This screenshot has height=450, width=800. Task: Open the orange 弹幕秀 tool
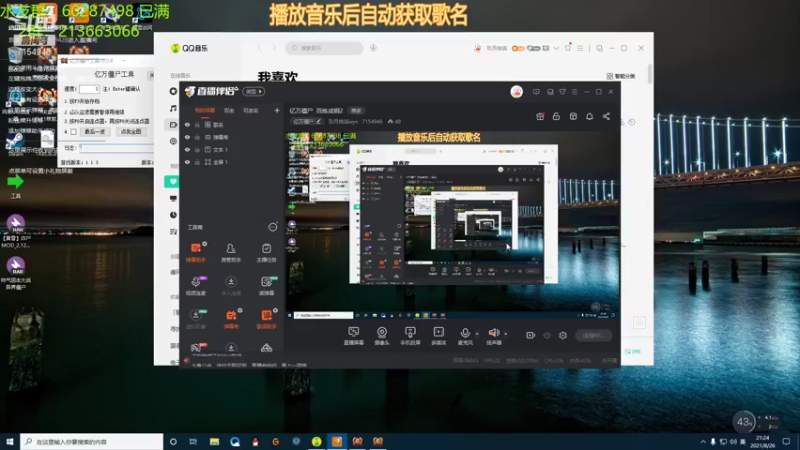231,319
